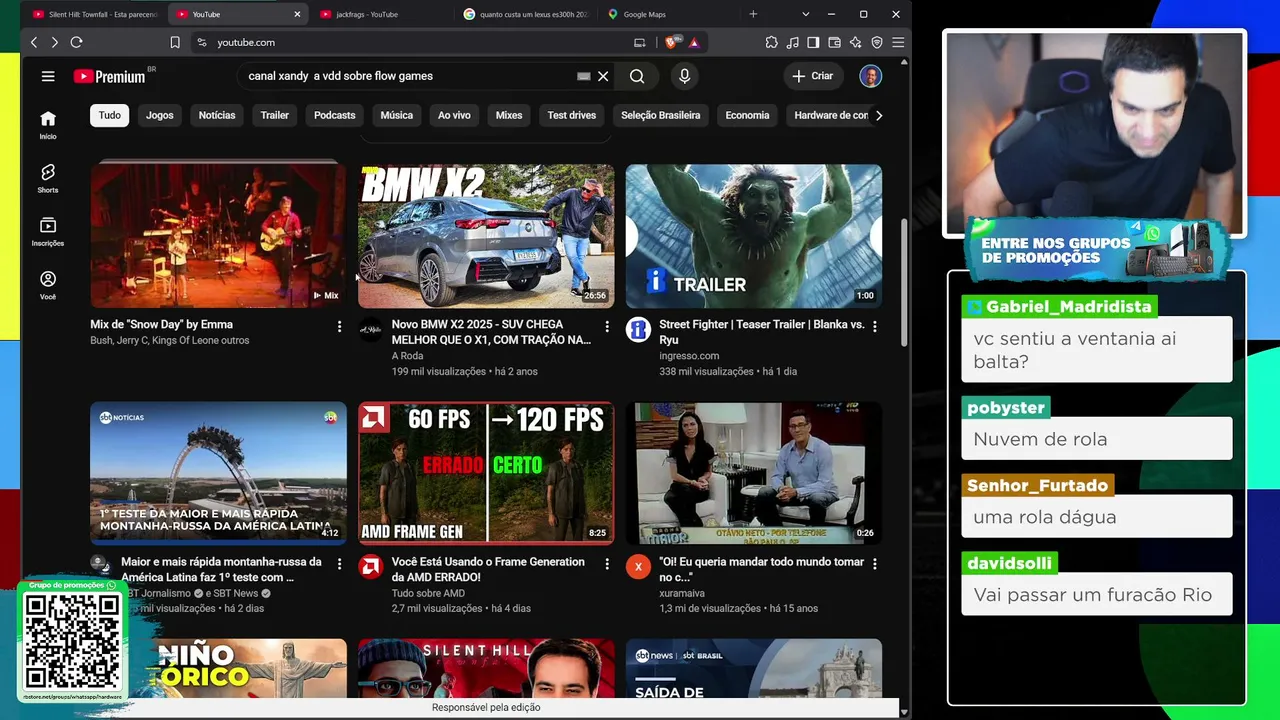Visit the A Roda channel link
This screenshot has width=1280, height=720.
point(407,356)
